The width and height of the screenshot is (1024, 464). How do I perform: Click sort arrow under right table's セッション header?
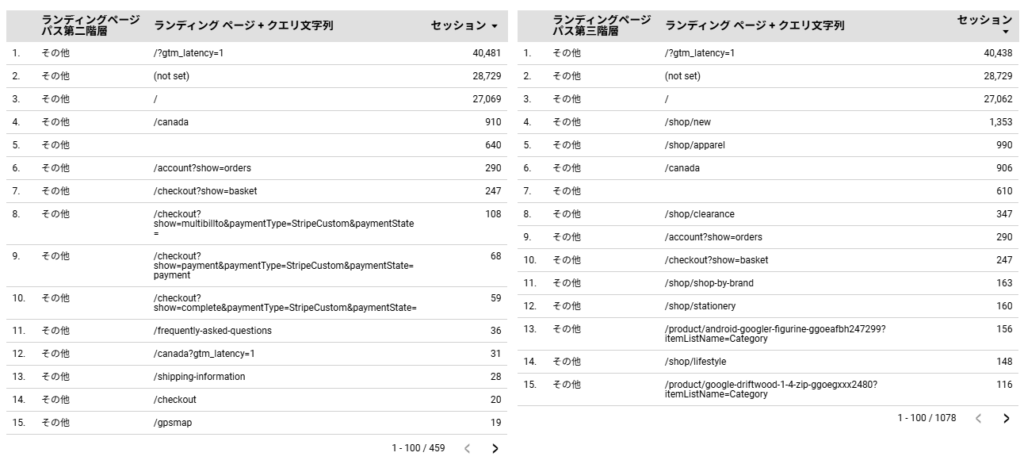click(1005, 32)
